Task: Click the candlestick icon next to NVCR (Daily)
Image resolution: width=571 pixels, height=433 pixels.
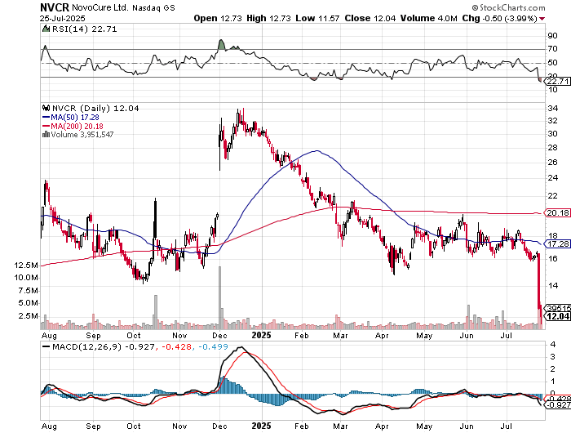Action: 46,108
